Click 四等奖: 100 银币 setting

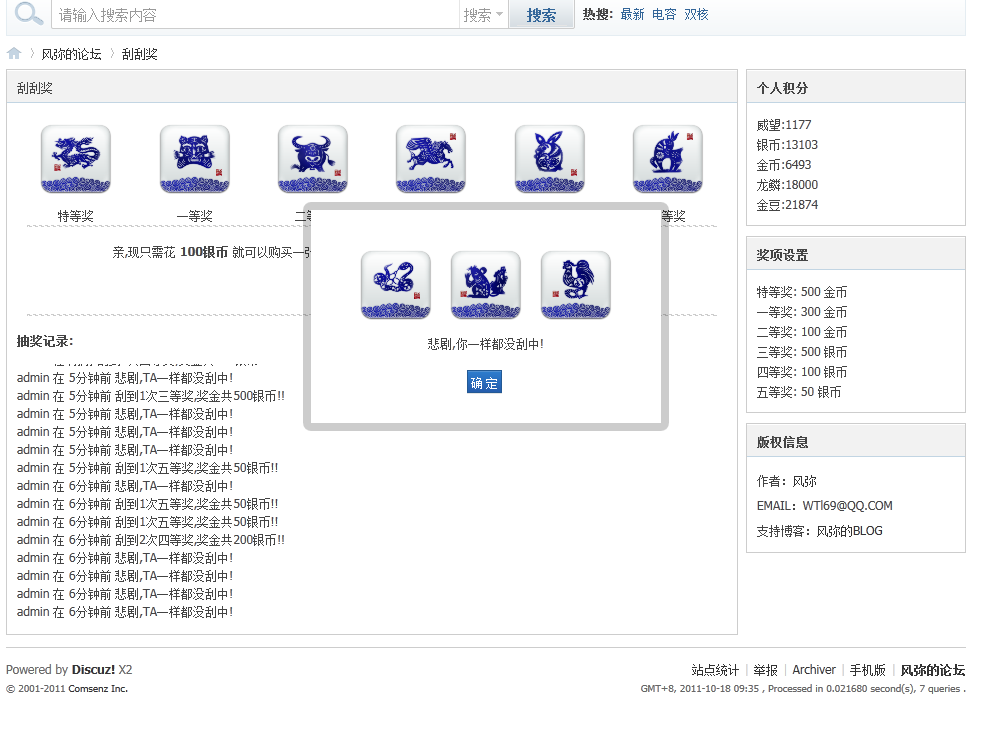(x=801, y=372)
